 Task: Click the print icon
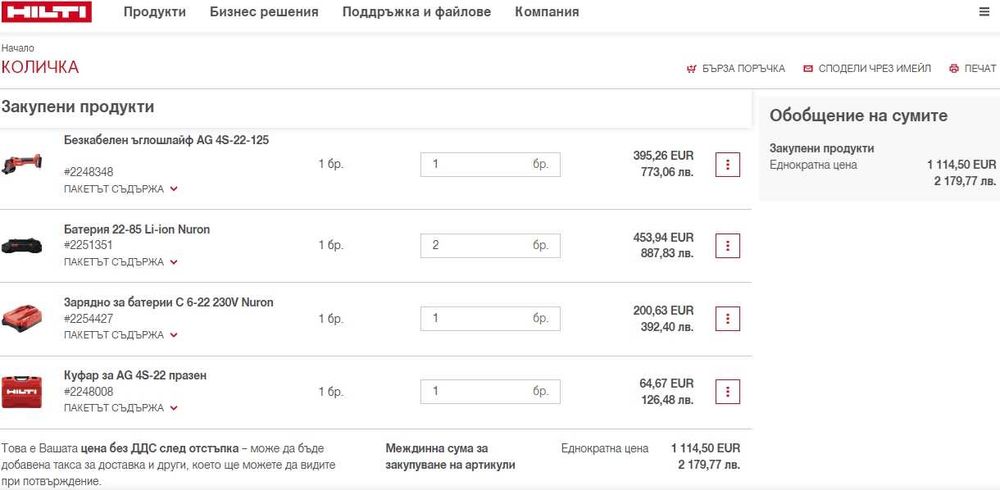pos(954,69)
